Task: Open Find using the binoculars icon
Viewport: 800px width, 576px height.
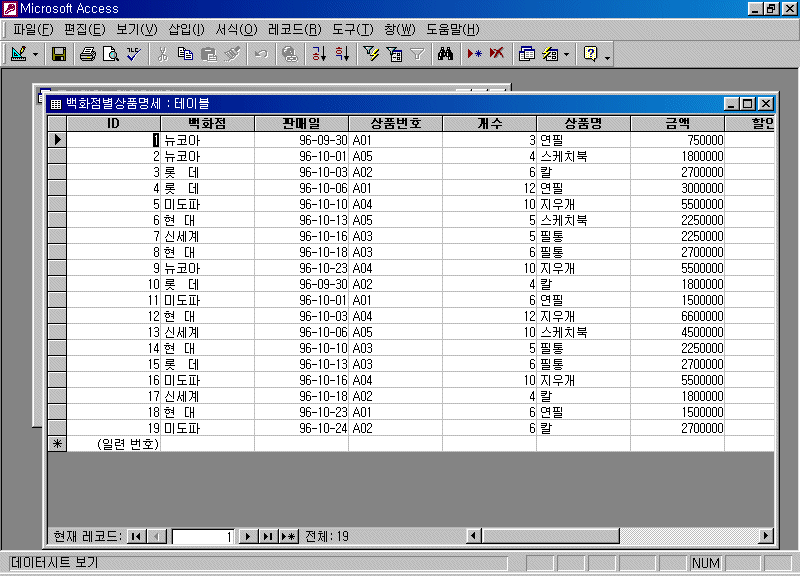Action: (x=445, y=54)
